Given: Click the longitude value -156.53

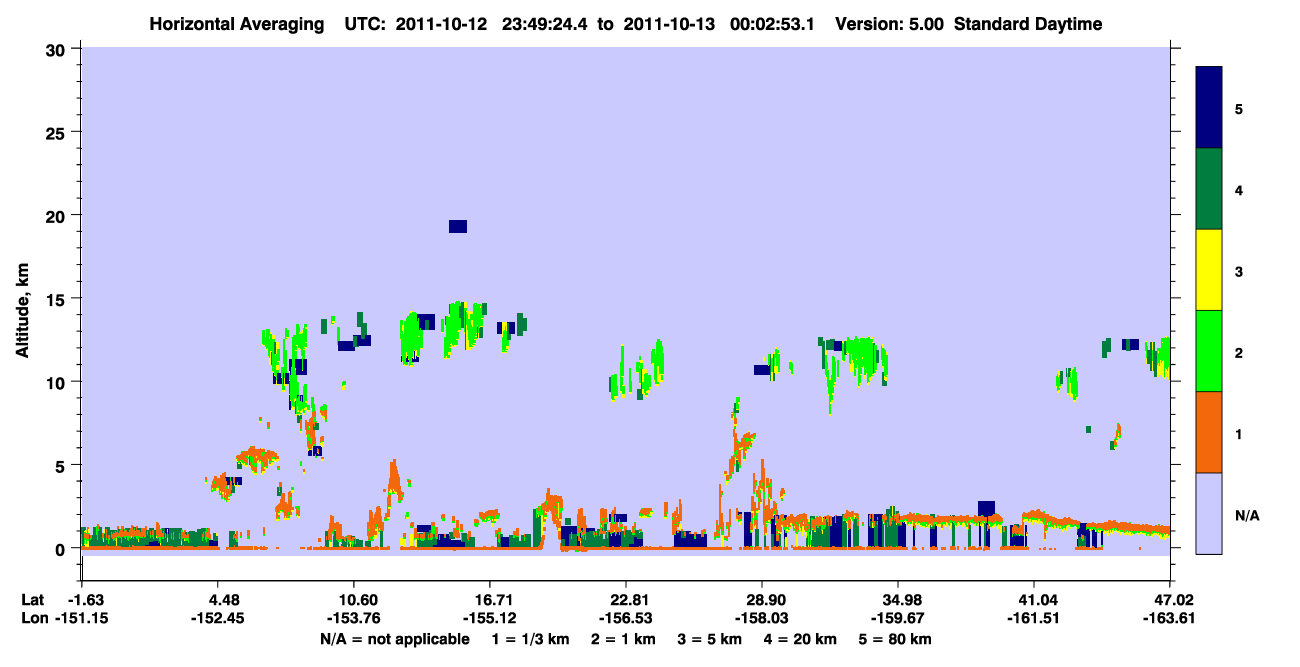Looking at the screenshot, I should point(626,618).
